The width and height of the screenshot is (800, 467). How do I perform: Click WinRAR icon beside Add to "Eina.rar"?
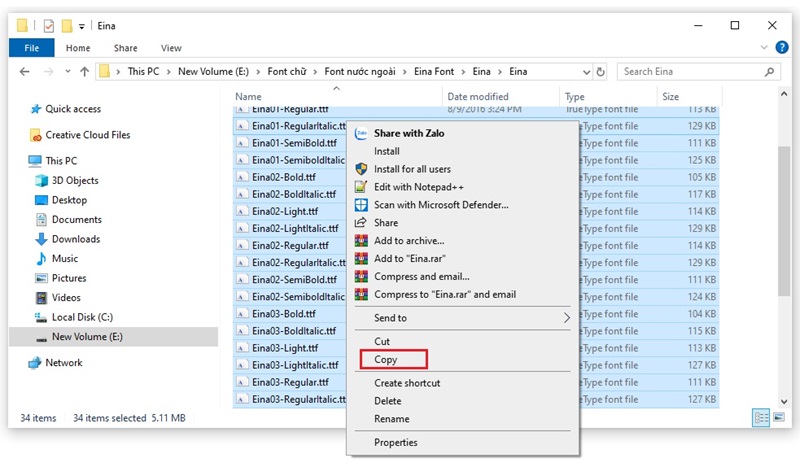coord(361,258)
